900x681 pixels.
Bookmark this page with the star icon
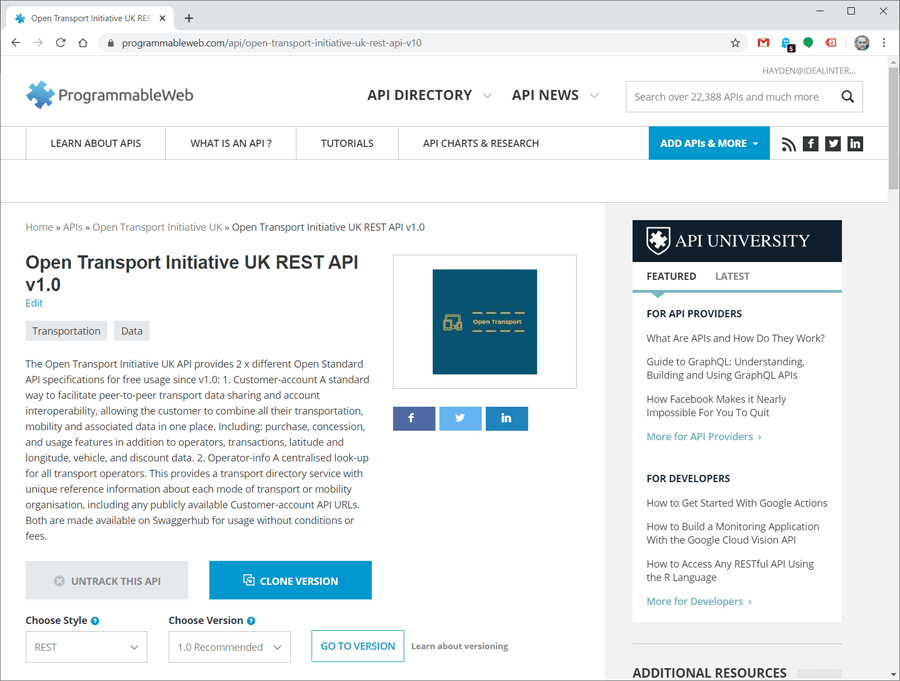pos(735,43)
